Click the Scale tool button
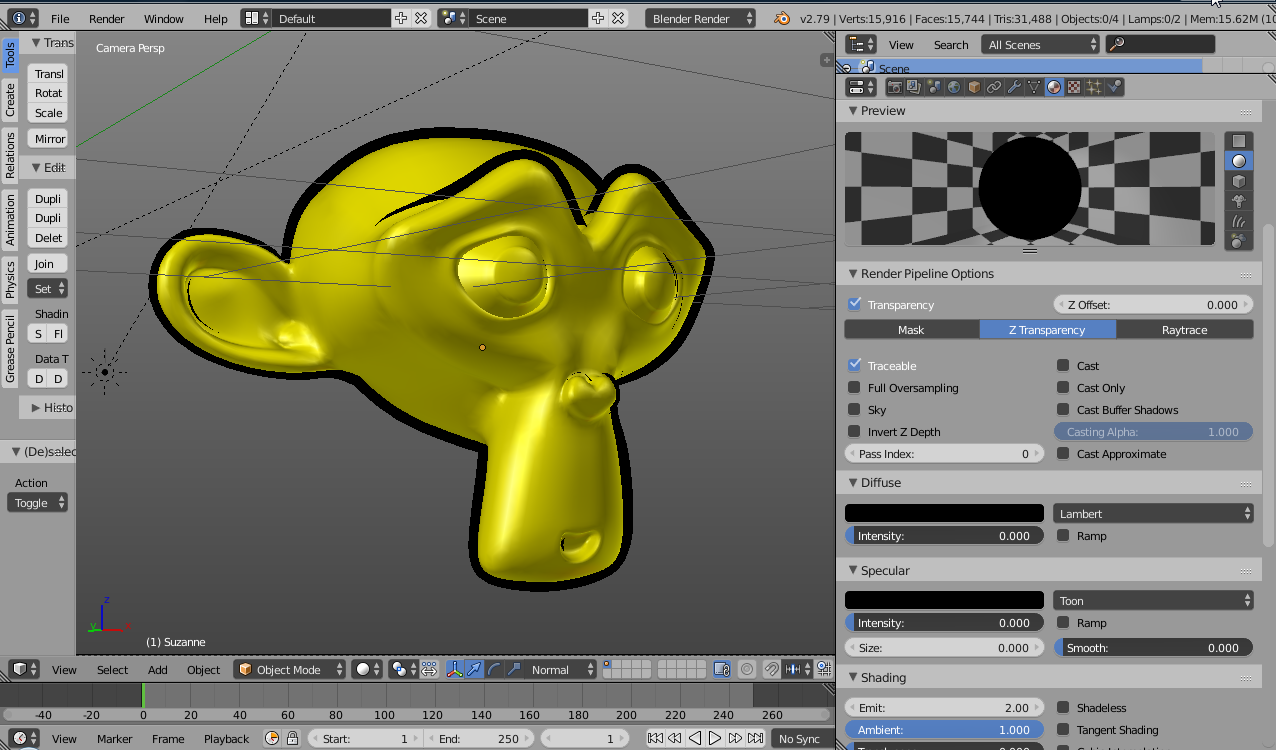The height and width of the screenshot is (750, 1276). coord(48,112)
